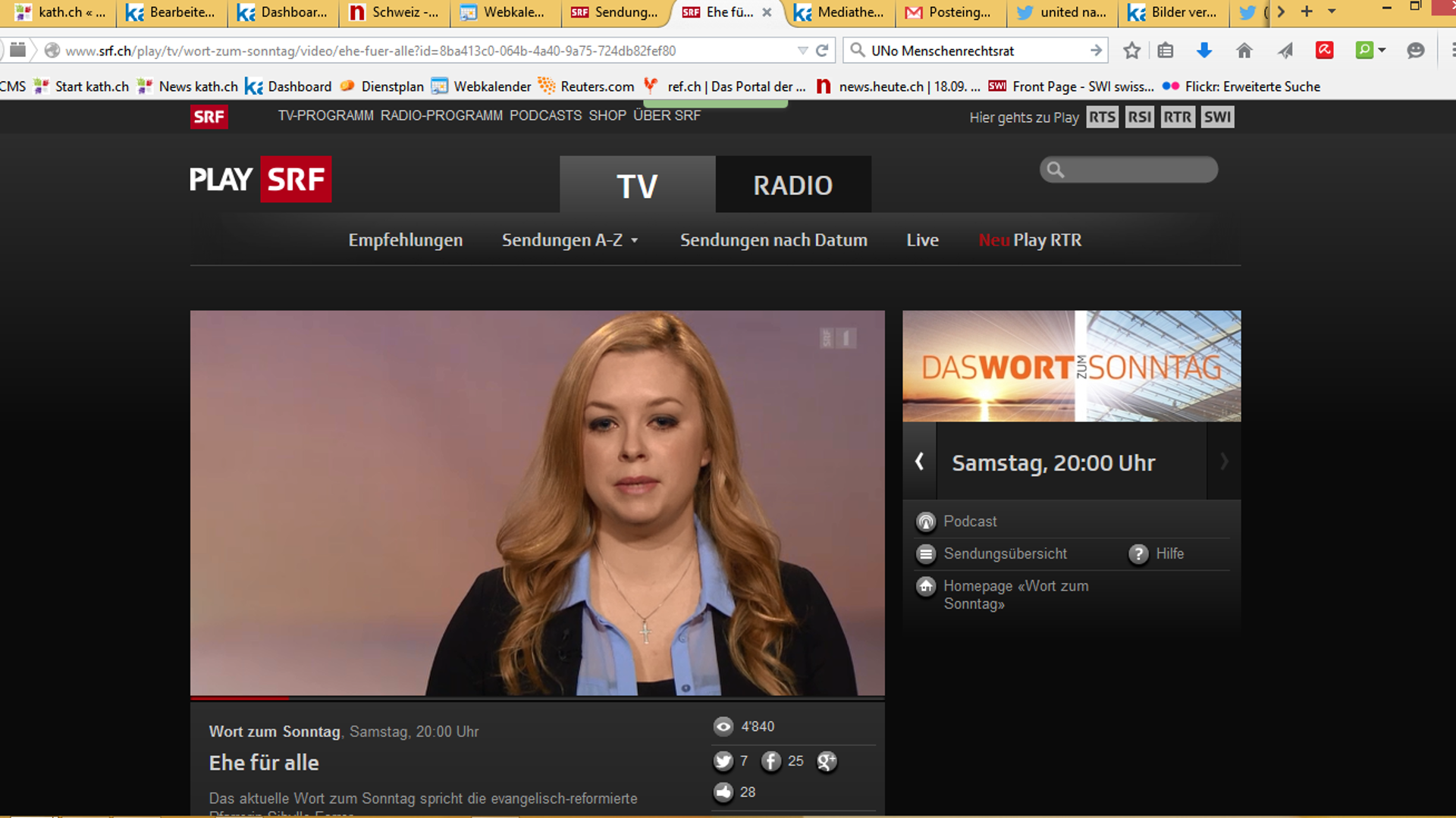This screenshot has width=1456, height=818.
Task: Go to next episode chevron
Action: click(1224, 461)
